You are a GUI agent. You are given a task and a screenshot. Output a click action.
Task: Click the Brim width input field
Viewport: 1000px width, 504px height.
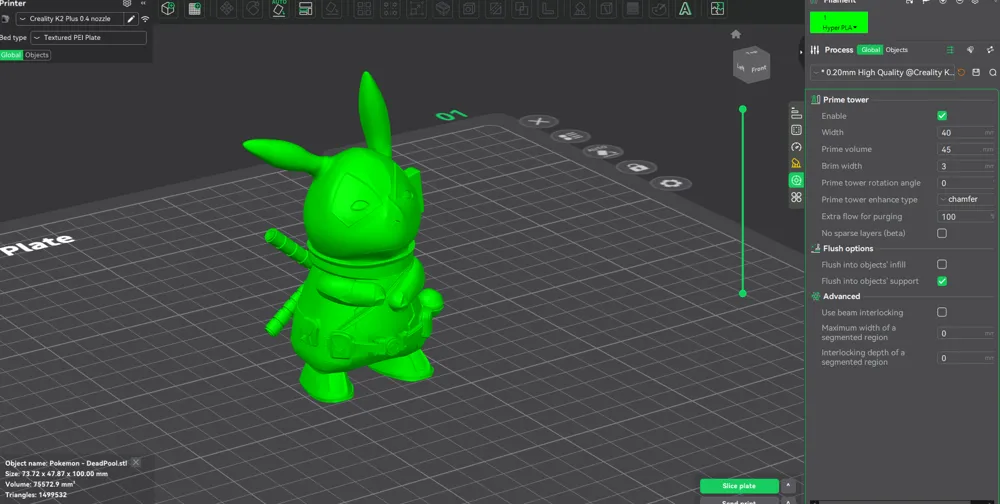click(x=966, y=166)
